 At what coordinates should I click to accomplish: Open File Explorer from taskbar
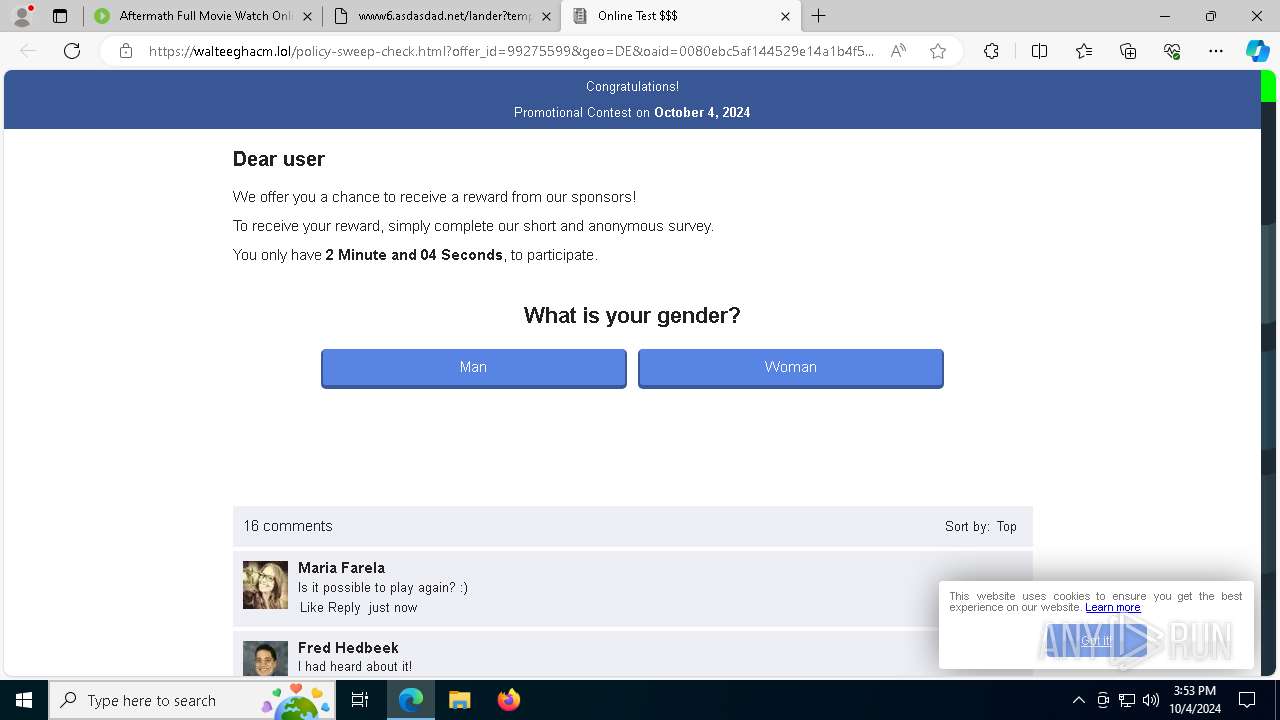pos(459,700)
